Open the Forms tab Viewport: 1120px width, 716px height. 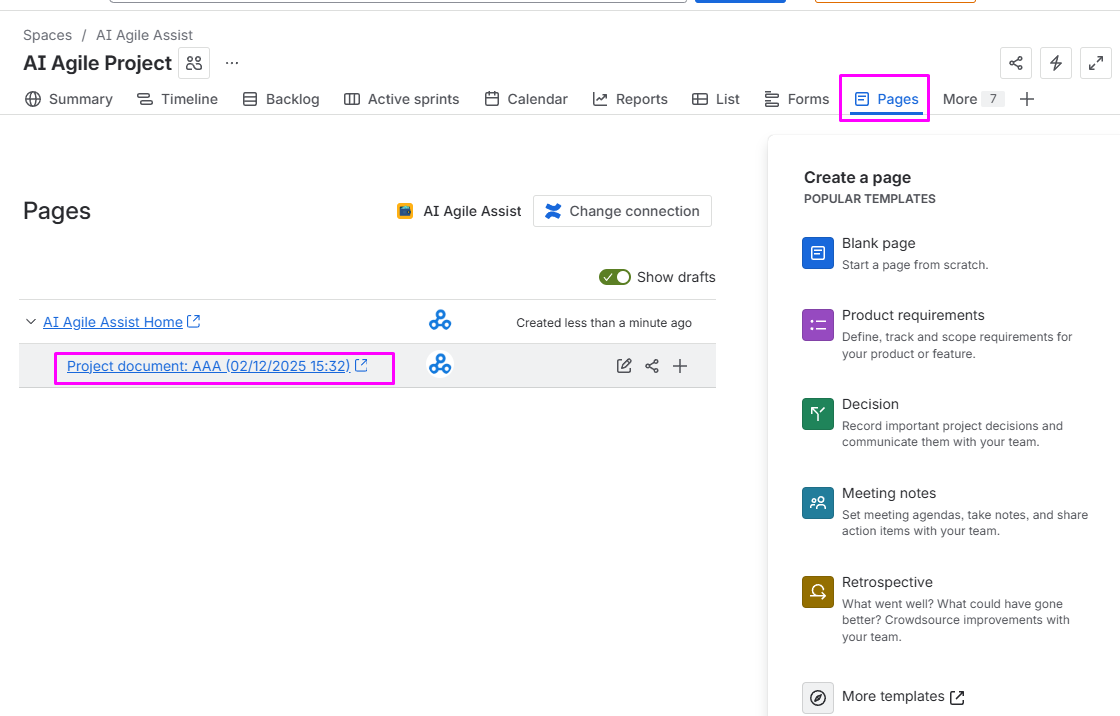point(796,99)
